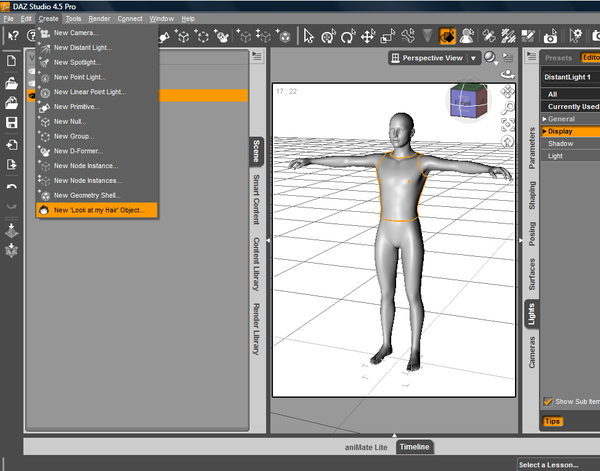Click the Export icon in left toolbar

11,165
